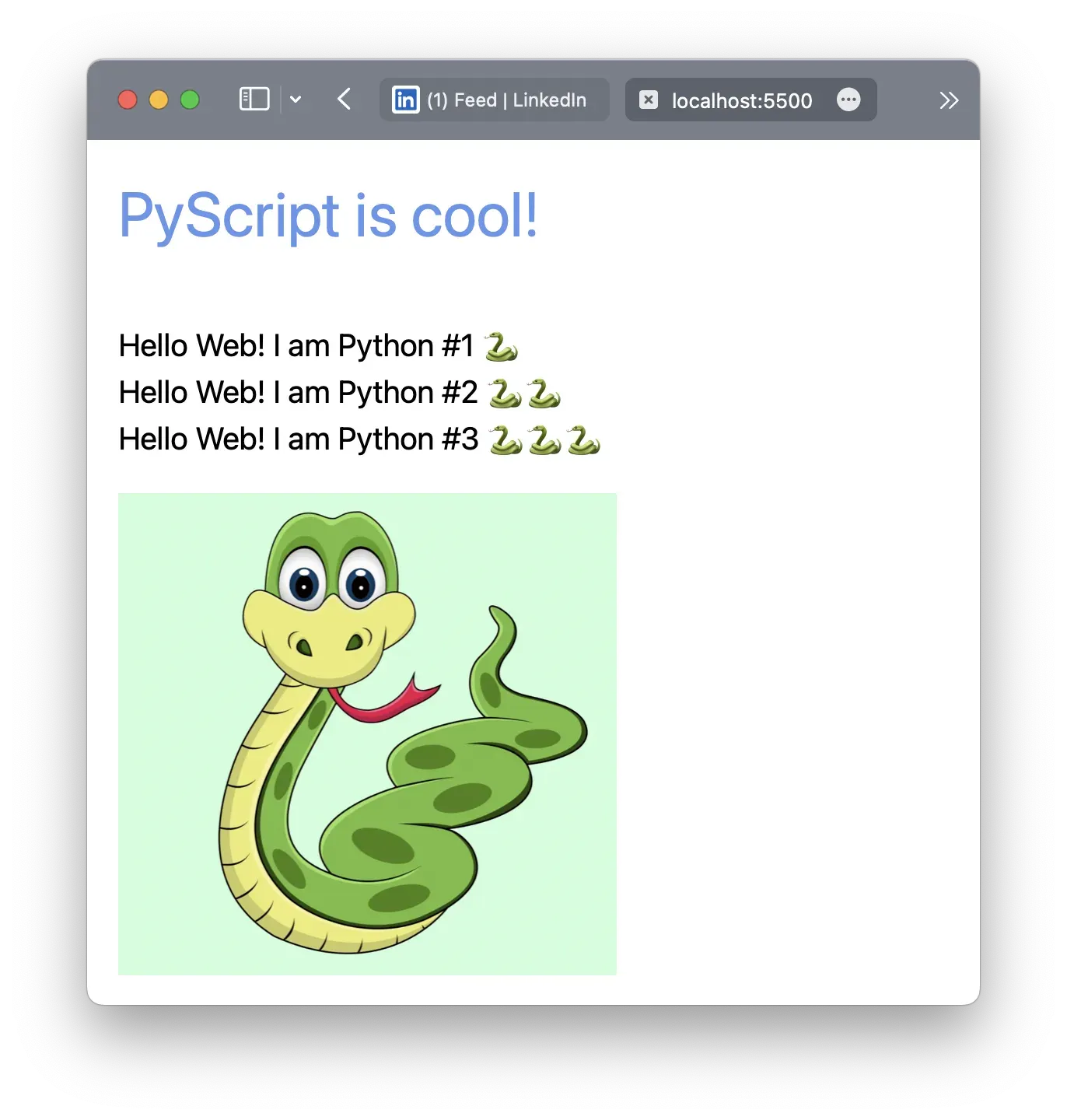The image size is (1067, 1120).
Task: Click the text Hello Web! I am Python #2
Action: pos(298,393)
